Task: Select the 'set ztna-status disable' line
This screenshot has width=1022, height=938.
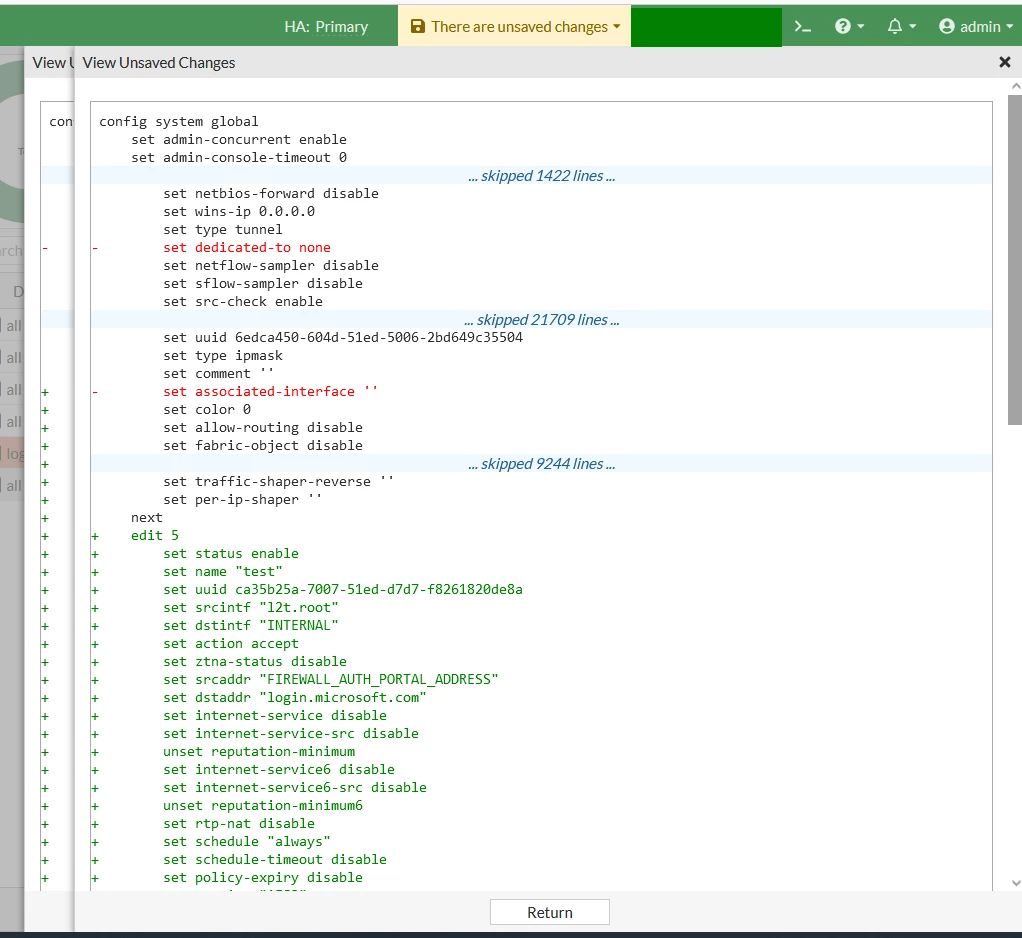Action: 255,661
